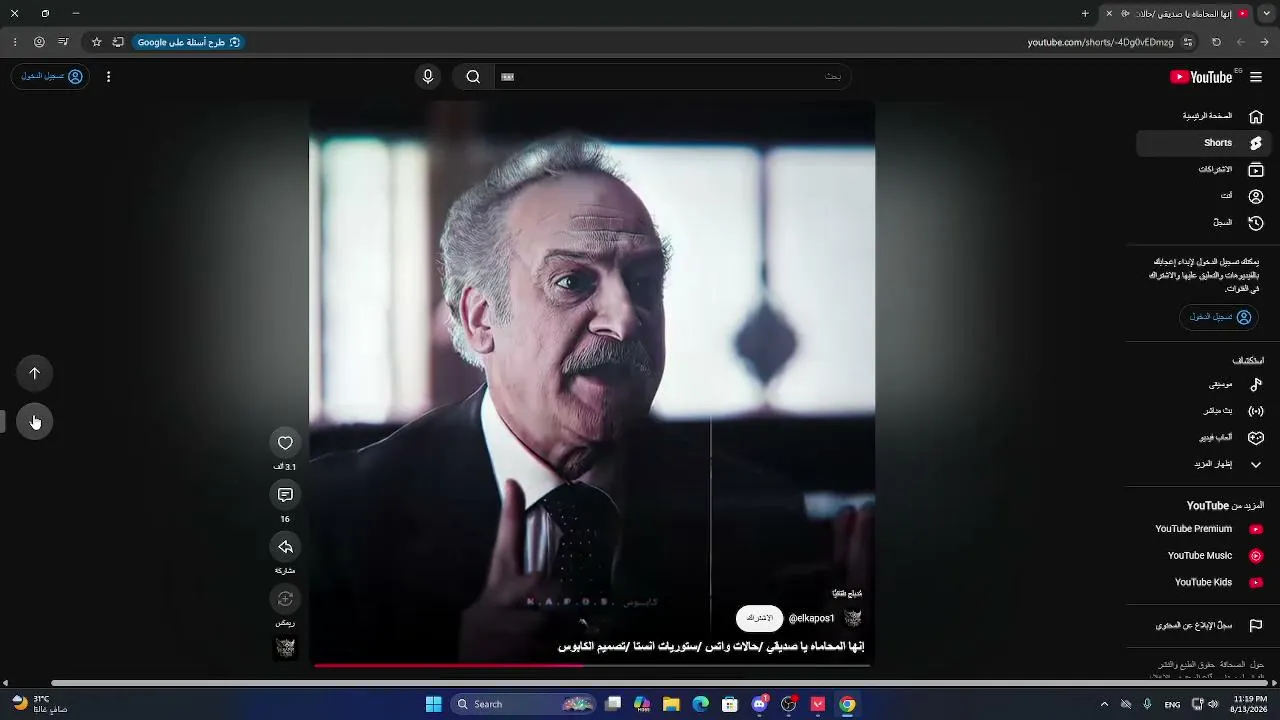Reload the page
1280x720 pixels.
(1216, 42)
